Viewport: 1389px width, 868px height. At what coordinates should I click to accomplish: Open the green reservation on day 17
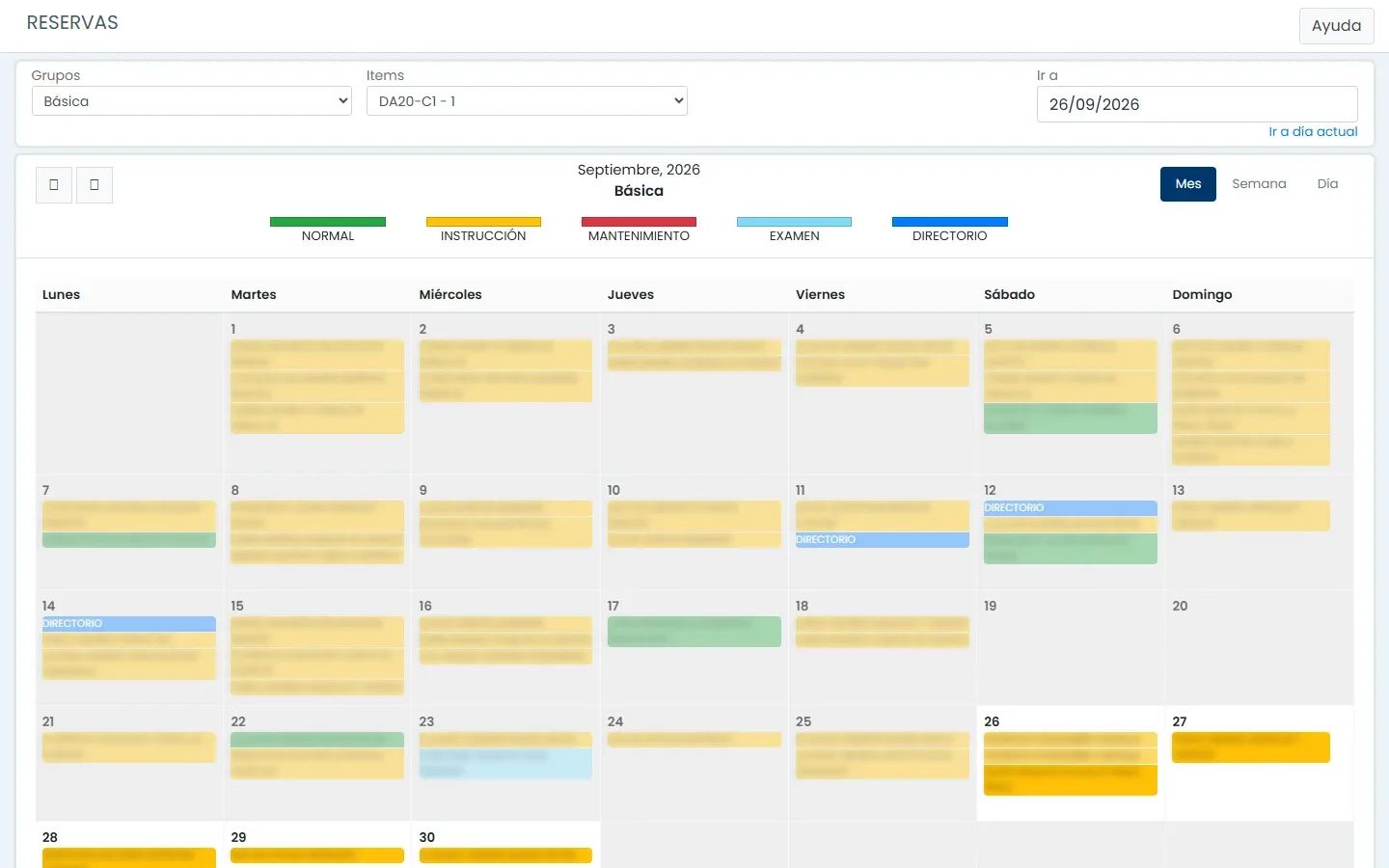point(694,632)
